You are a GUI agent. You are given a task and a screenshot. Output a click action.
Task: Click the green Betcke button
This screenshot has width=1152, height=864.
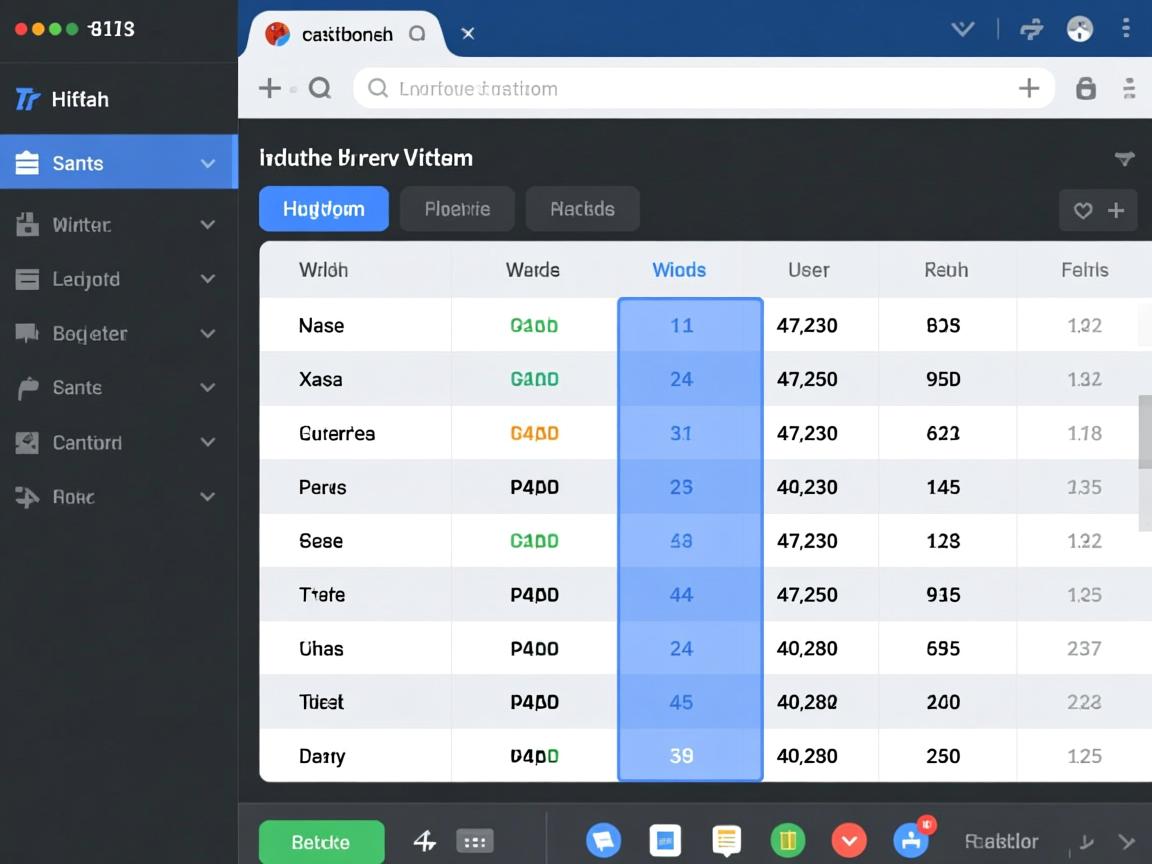tap(321, 842)
